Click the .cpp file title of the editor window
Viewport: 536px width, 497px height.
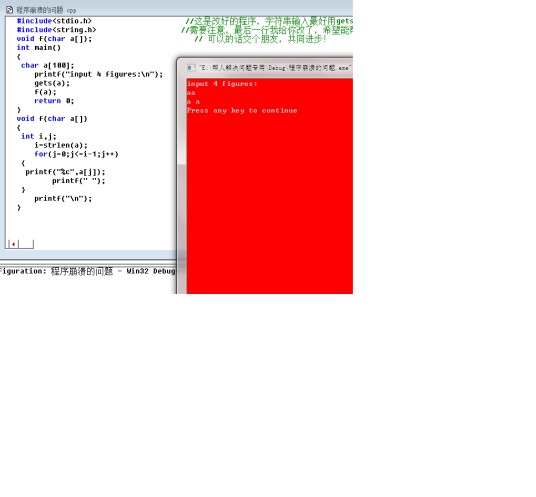pos(46,10)
